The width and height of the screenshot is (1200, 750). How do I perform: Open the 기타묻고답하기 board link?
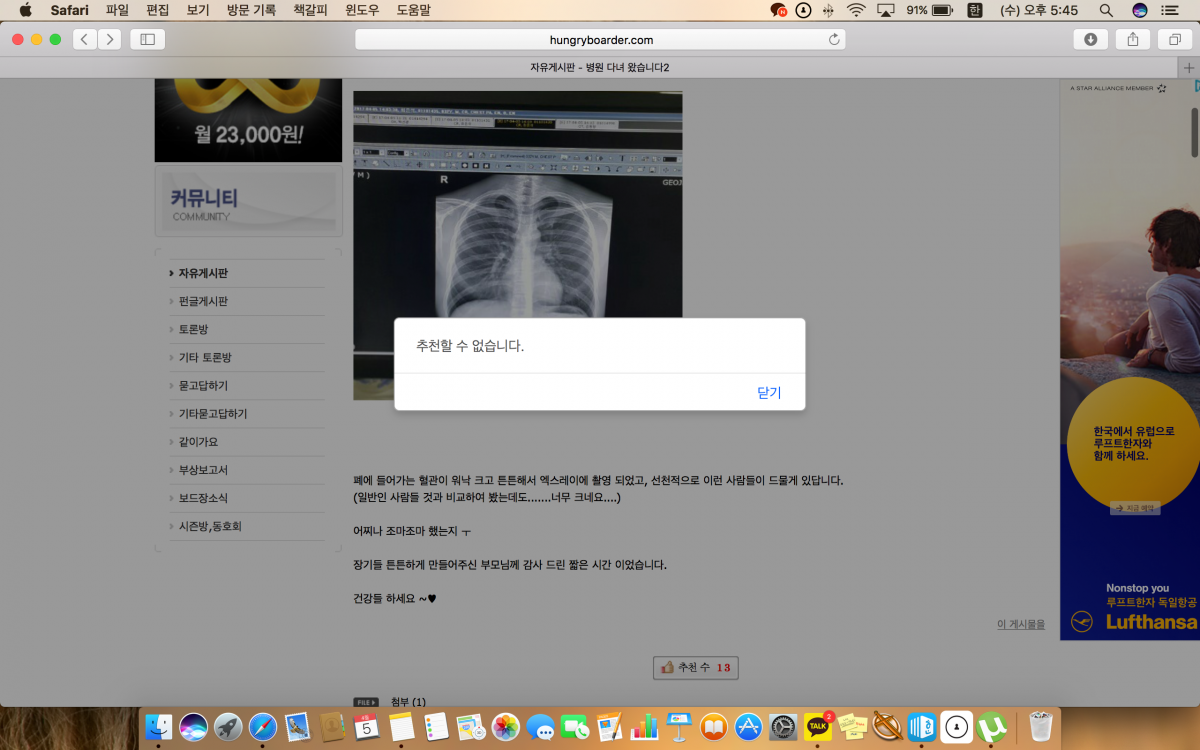pyautogui.click(x=213, y=413)
